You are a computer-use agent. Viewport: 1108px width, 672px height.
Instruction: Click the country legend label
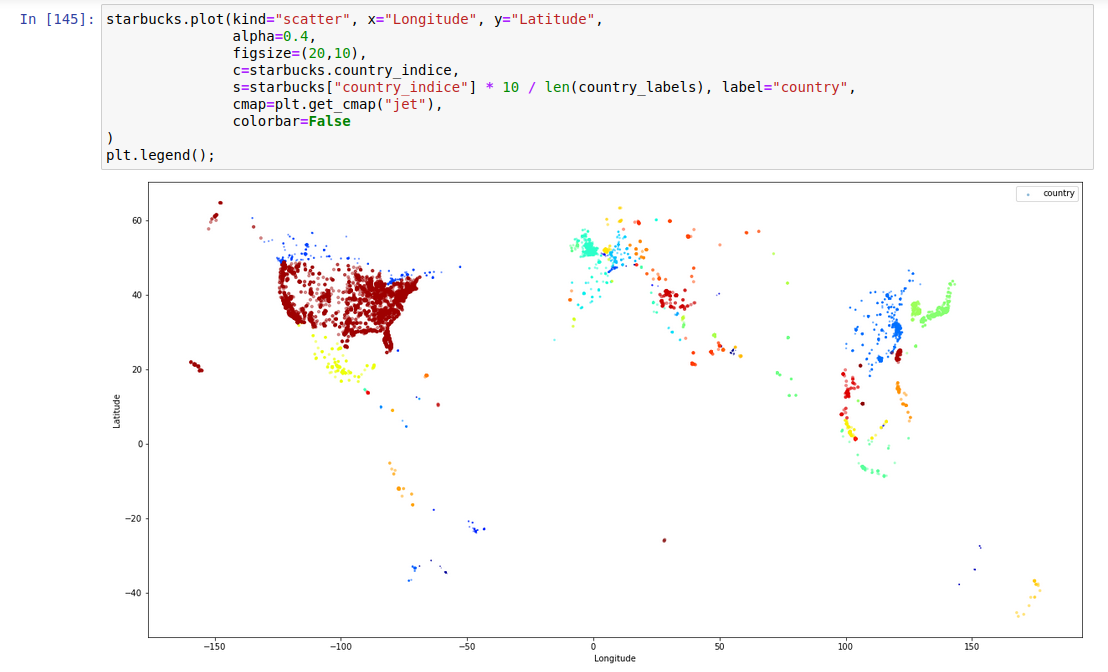click(1057, 193)
